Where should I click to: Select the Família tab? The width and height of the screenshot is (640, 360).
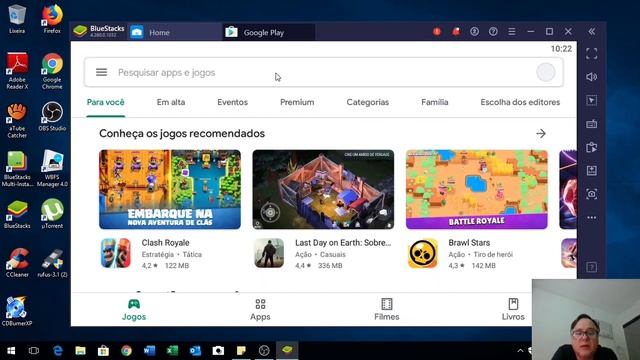pos(435,102)
